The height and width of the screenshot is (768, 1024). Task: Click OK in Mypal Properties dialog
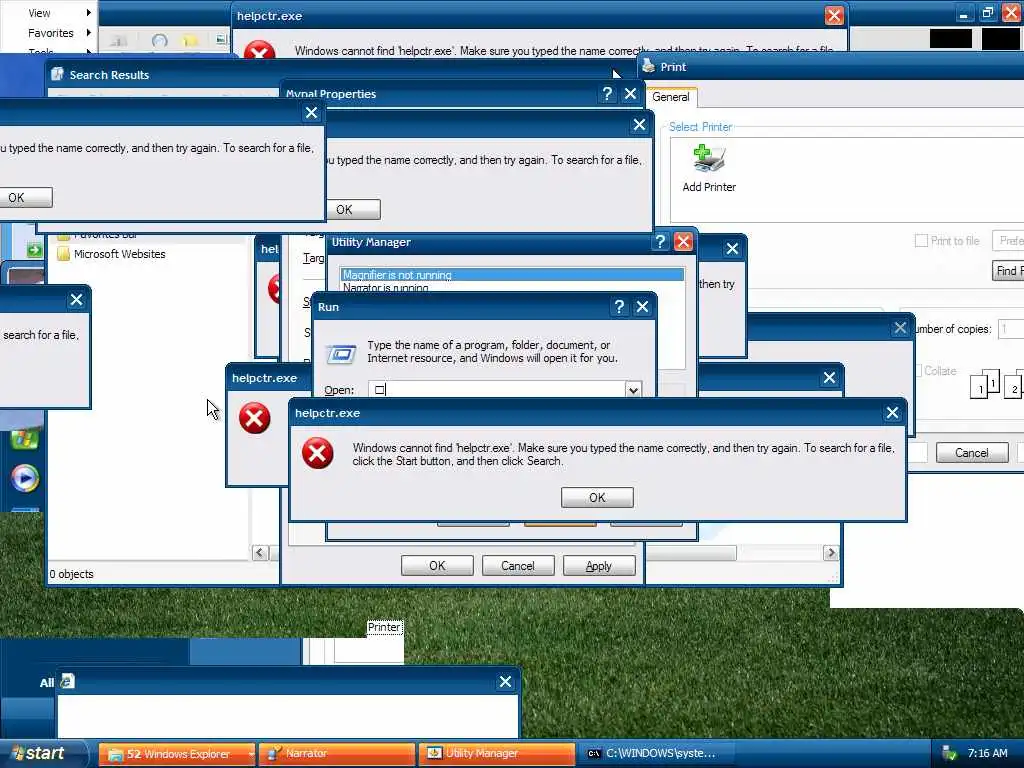pyautogui.click(x=437, y=566)
